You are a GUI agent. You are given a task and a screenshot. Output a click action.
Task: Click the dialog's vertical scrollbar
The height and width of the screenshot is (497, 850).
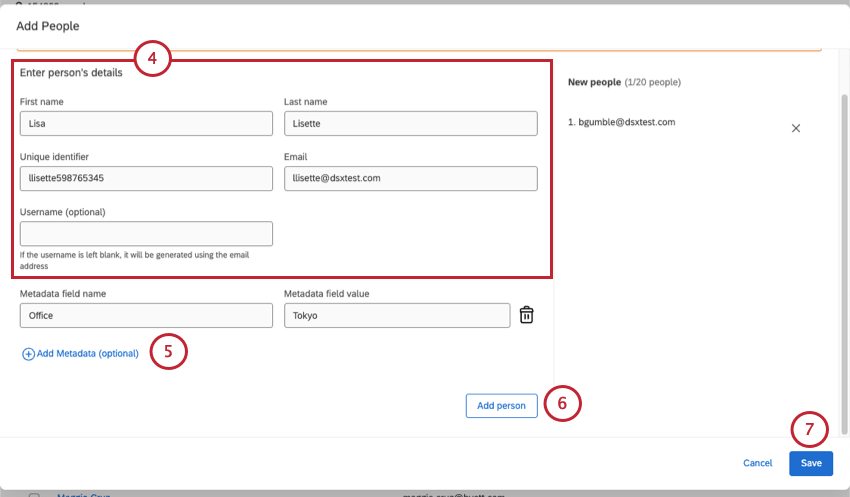click(843, 264)
